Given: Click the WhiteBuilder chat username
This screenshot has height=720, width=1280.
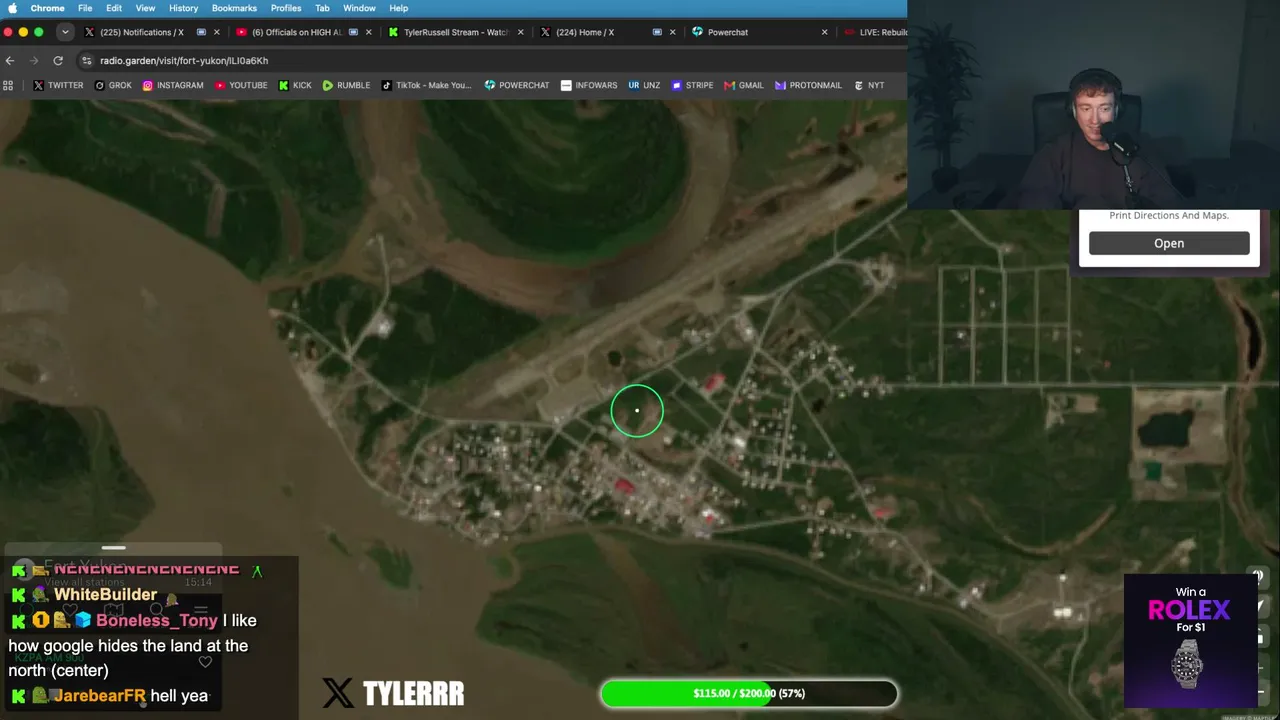Looking at the screenshot, I should (105, 595).
